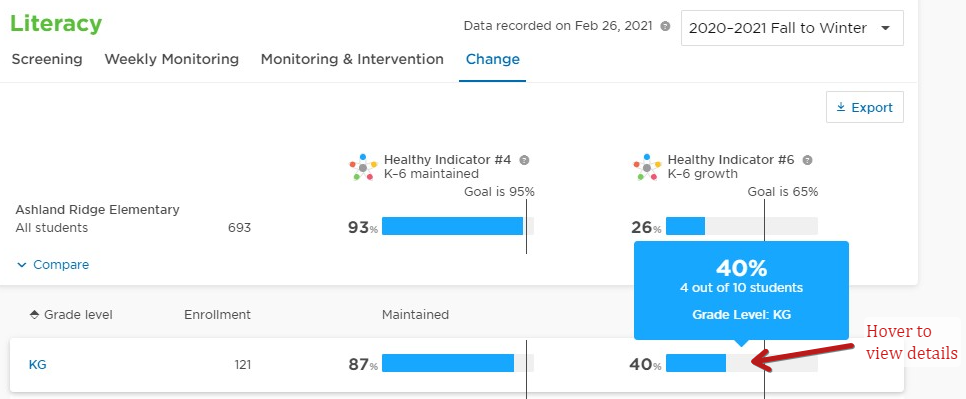The width and height of the screenshot is (966, 399).
Task: Open the 2020–2021 Fall to Winter dropdown
Action: [x=792, y=28]
